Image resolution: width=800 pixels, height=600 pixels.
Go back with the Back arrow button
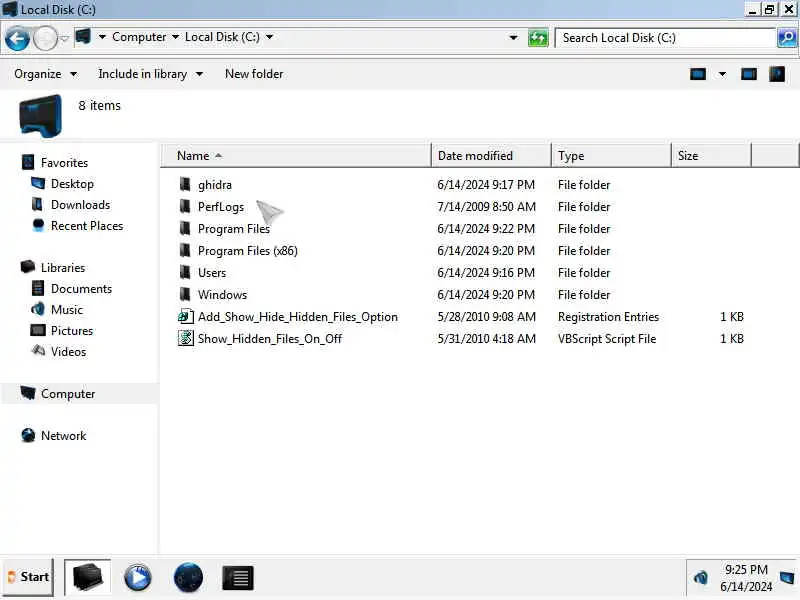click(x=17, y=38)
